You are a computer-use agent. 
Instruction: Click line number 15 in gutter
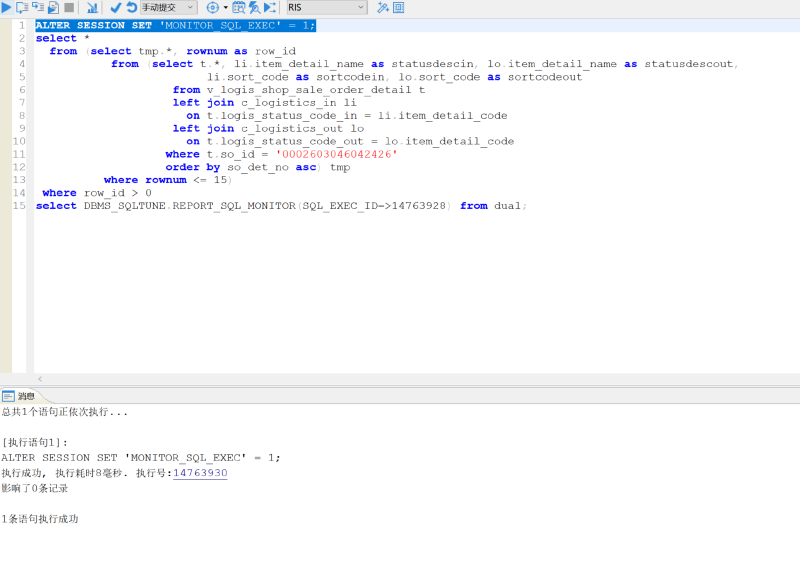point(19,206)
